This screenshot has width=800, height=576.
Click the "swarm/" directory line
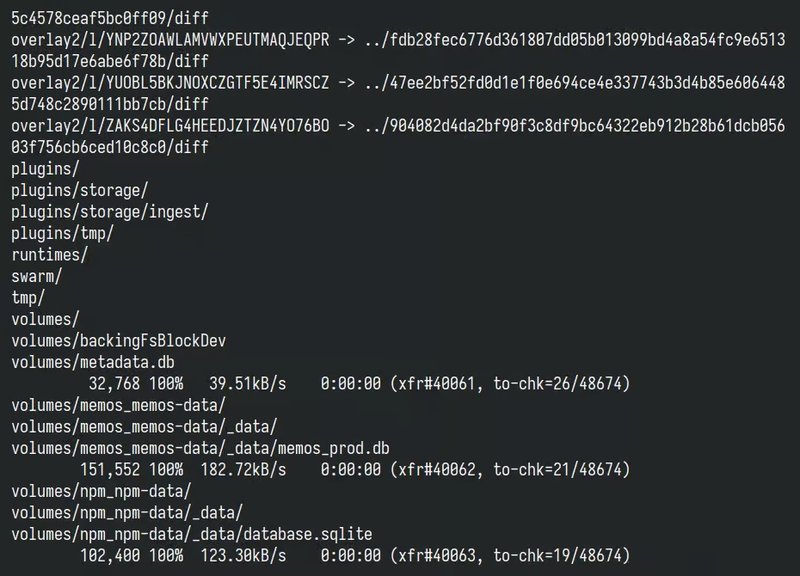pyautogui.click(x=36, y=276)
